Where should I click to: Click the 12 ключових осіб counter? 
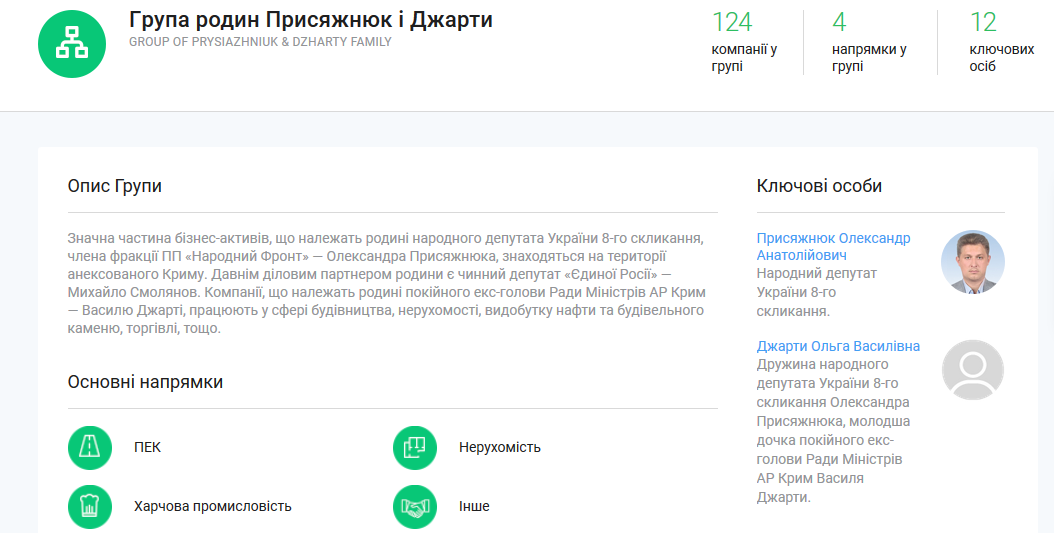(x=987, y=42)
